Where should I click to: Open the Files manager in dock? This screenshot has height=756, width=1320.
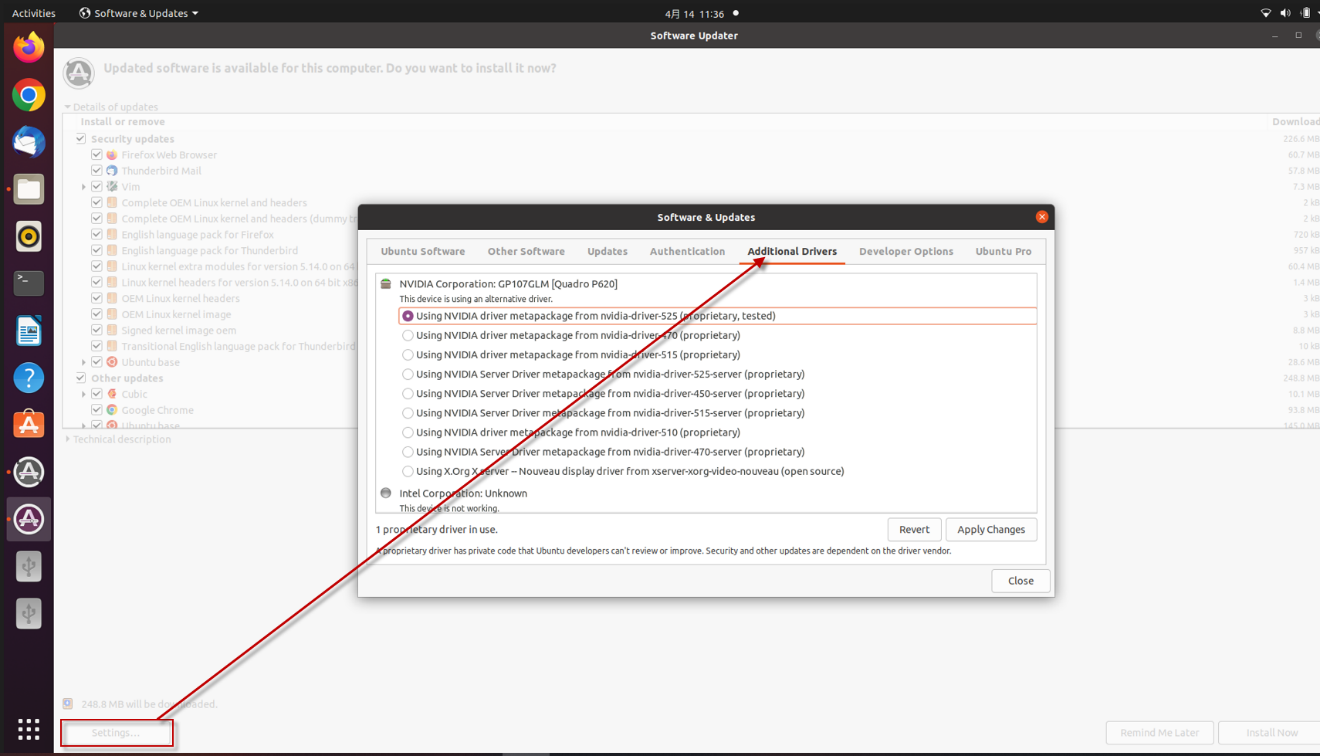29,189
